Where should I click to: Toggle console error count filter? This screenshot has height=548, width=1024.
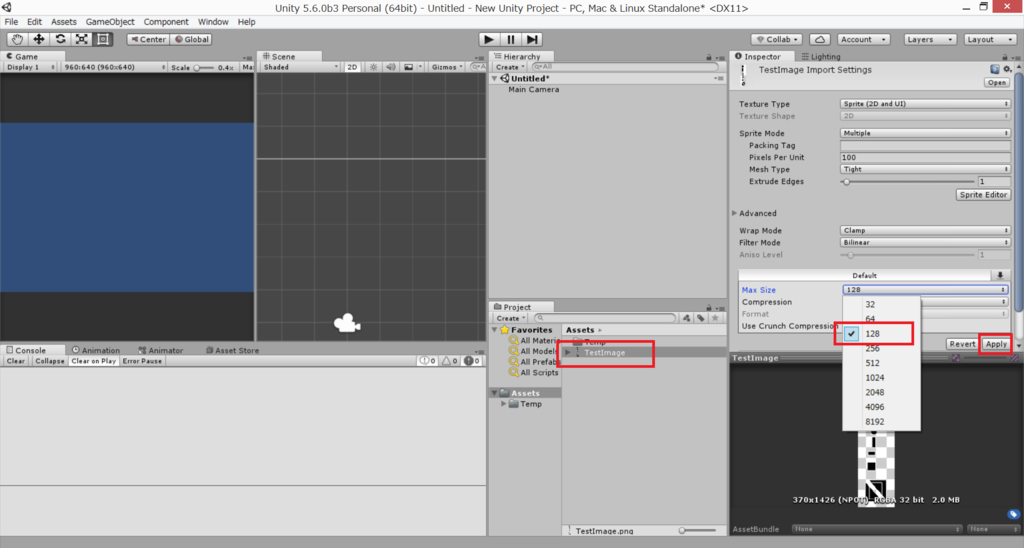[472, 361]
